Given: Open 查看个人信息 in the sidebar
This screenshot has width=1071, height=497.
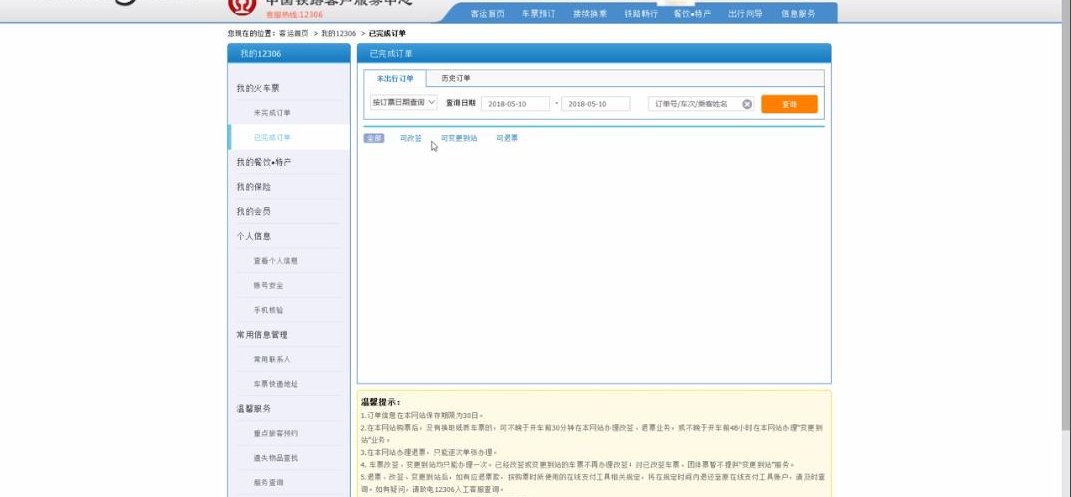Looking at the screenshot, I should point(275,261).
